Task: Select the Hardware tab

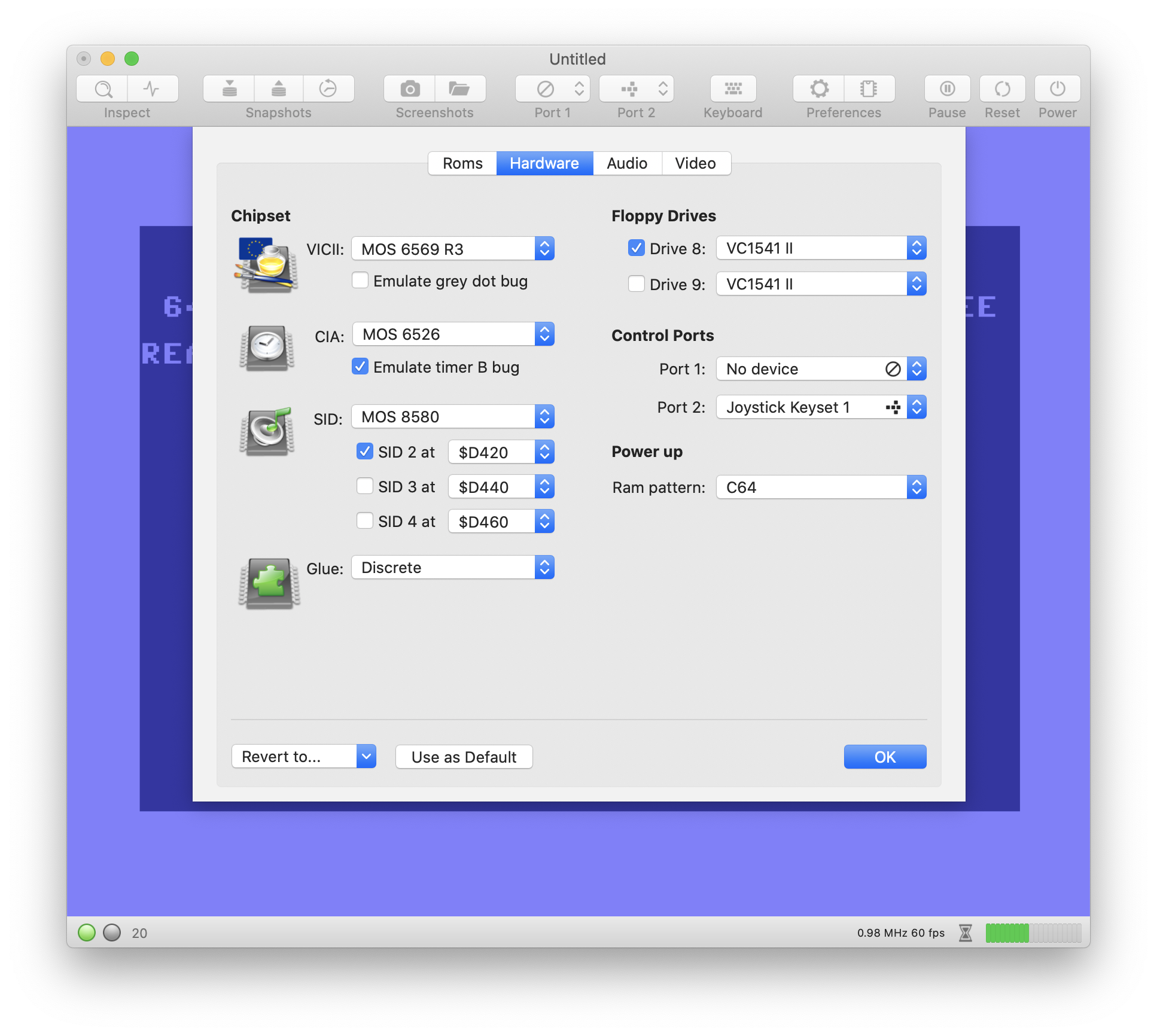Action: 544,163
